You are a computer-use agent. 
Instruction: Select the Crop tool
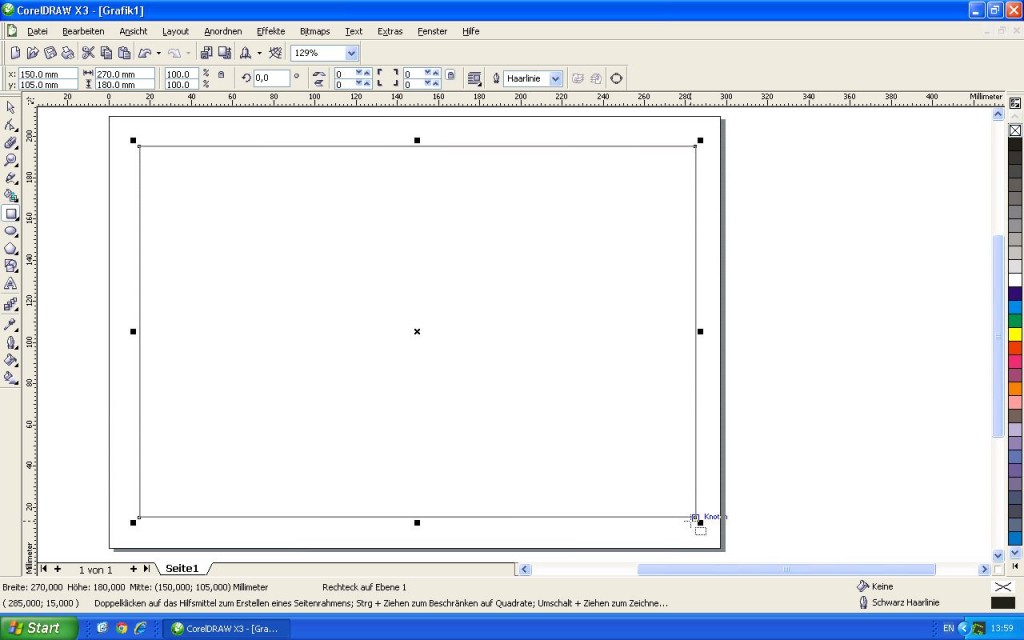point(10,142)
